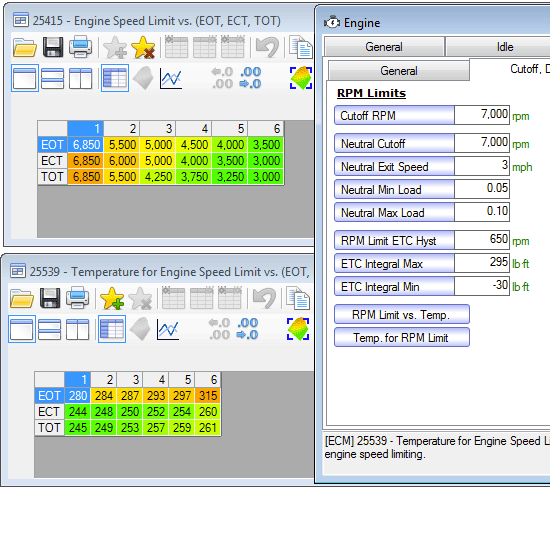550x533 pixels.
Task: Select the top-level General tab in Engine window
Action: (x=384, y=47)
